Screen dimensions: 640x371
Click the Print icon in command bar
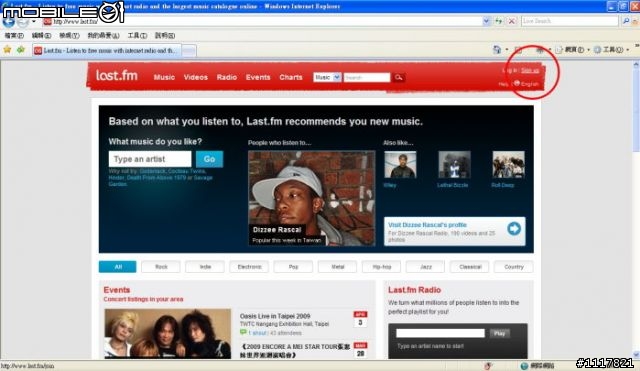point(540,50)
